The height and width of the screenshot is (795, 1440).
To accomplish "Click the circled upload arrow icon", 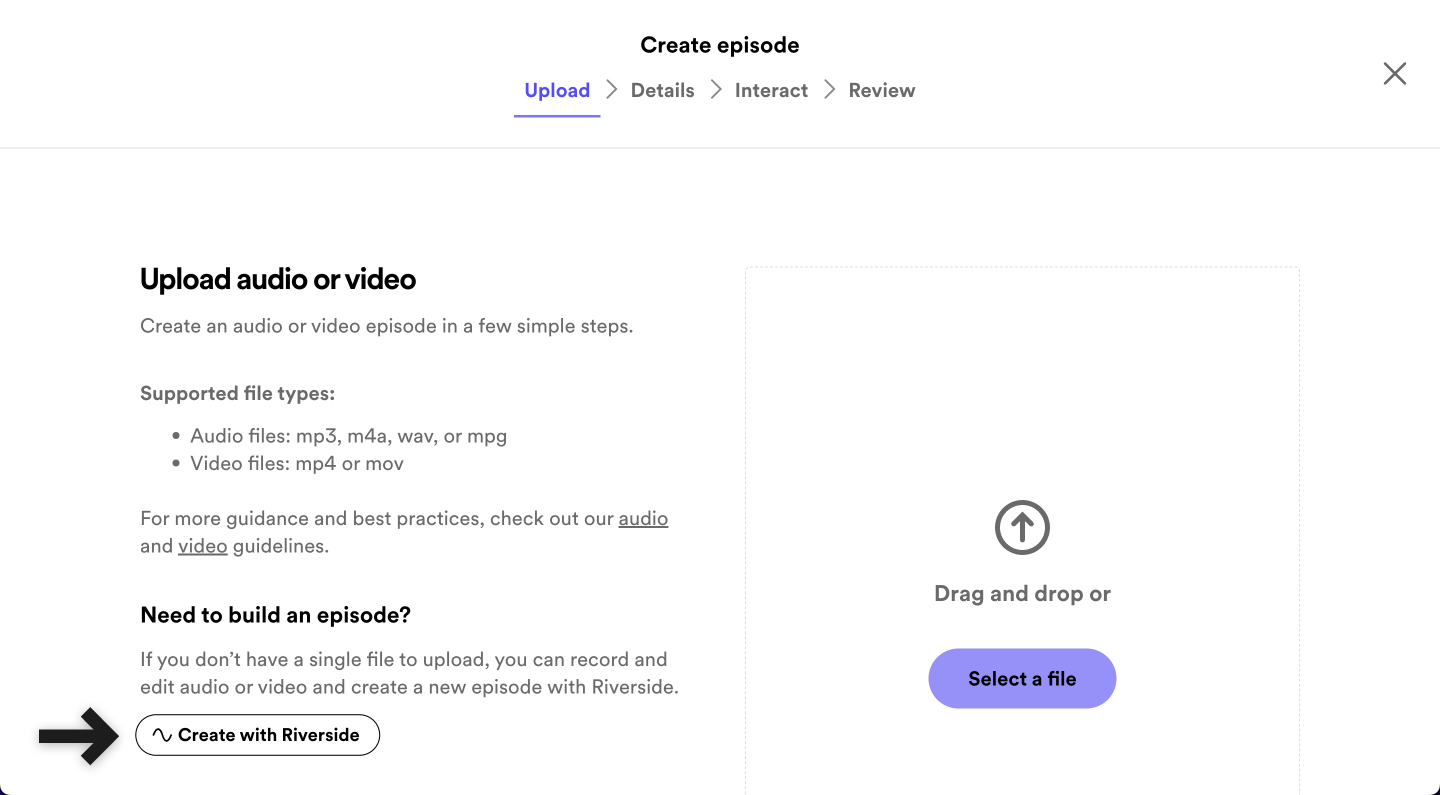I will [x=1021, y=527].
